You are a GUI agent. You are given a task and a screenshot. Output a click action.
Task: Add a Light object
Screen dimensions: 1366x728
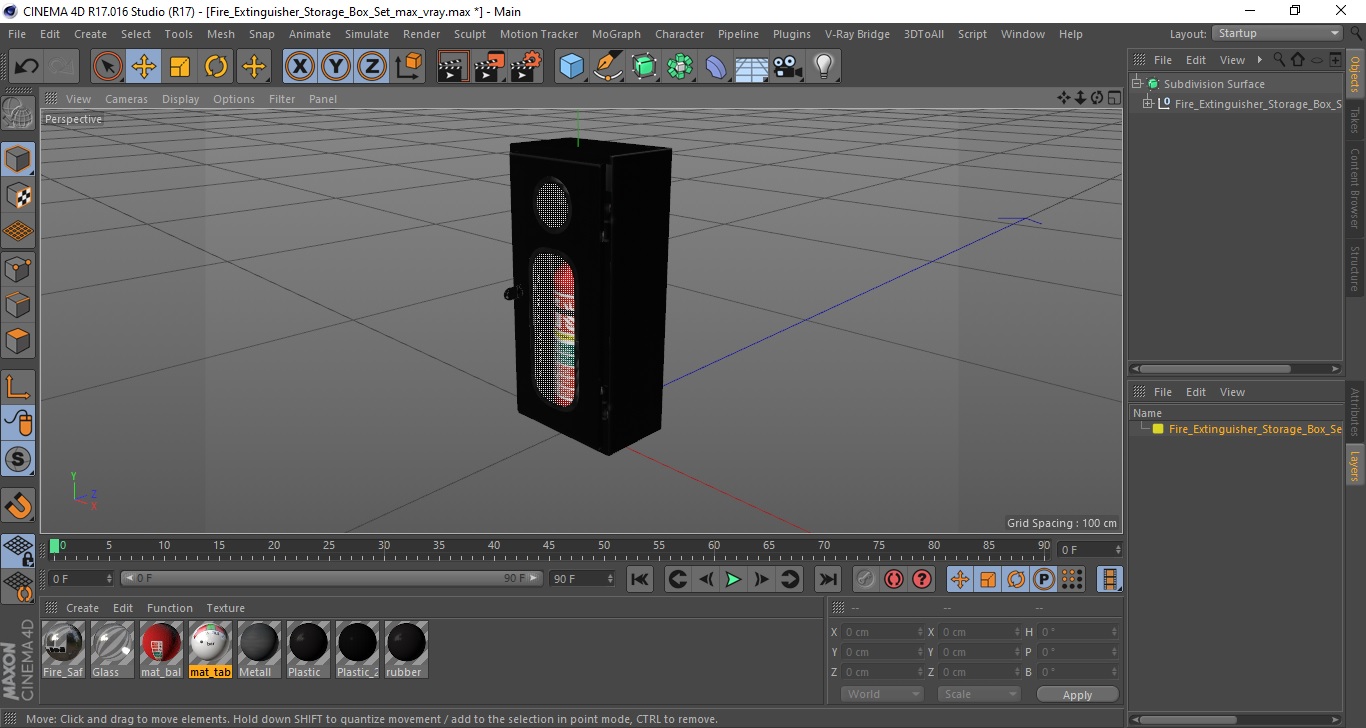tap(824, 67)
